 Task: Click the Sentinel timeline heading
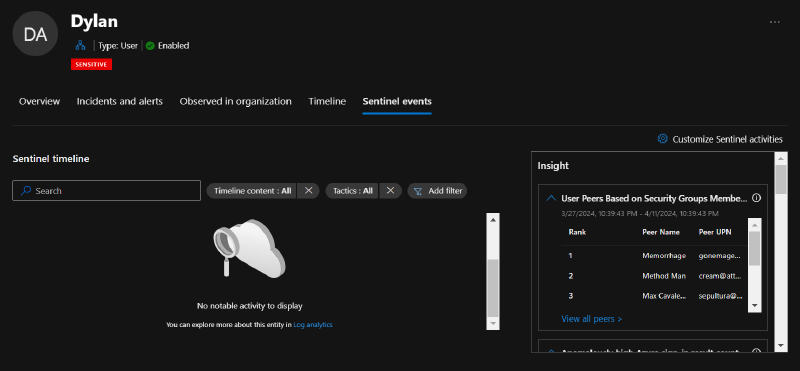[51, 159]
